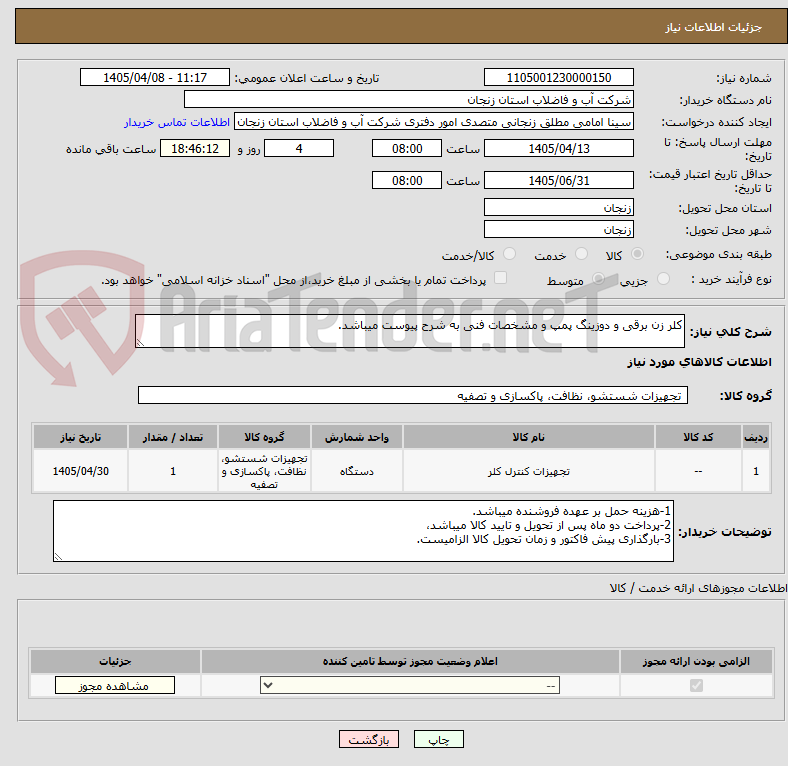Choose the متوسط purchase type radio

598,279
